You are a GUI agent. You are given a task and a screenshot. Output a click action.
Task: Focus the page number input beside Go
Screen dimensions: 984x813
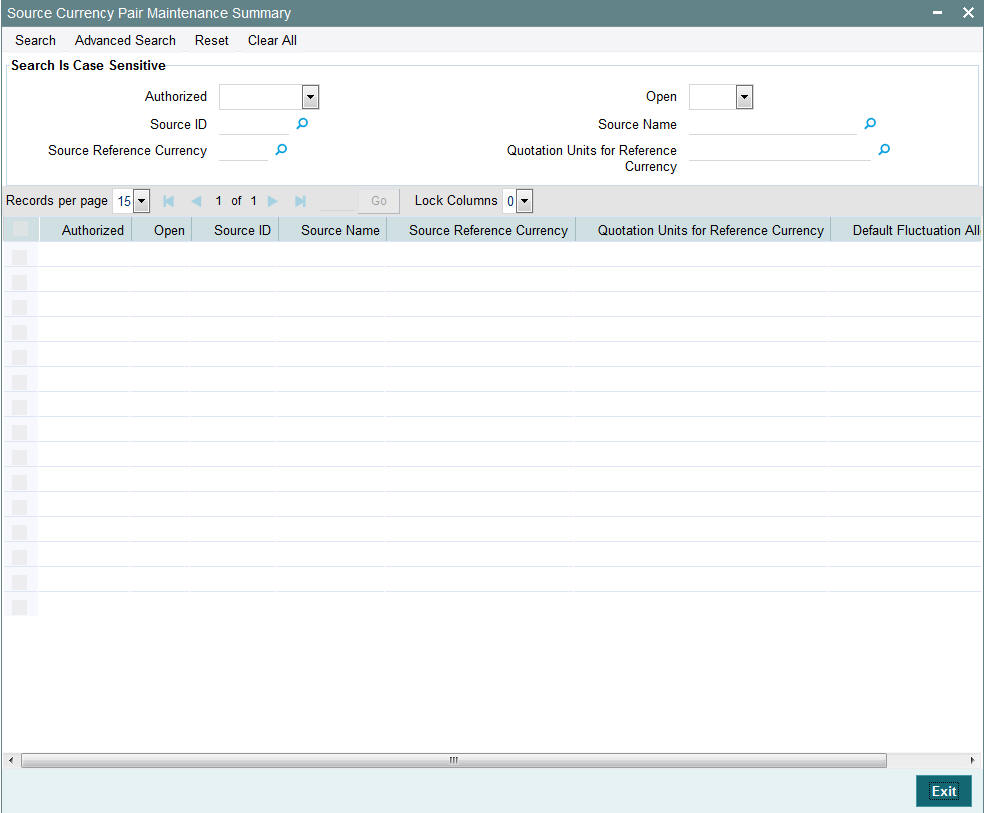pyautogui.click(x=337, y=201)
